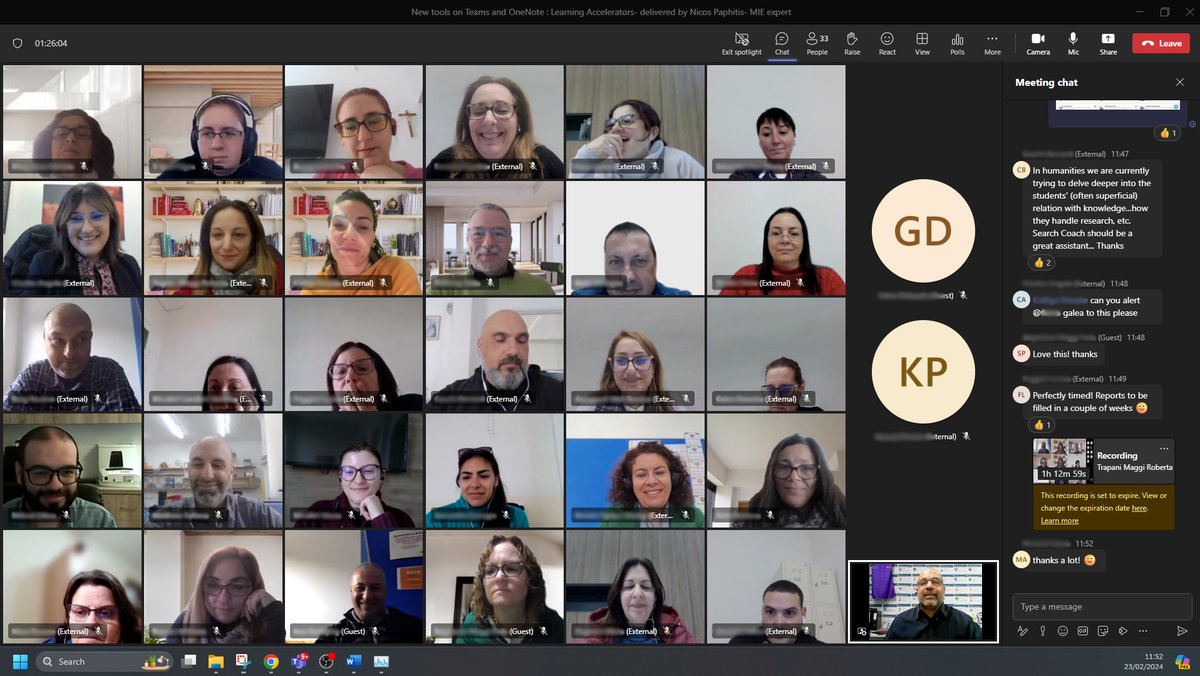Unmute the Mic
1200x676 pixels.
(1073, 42)
